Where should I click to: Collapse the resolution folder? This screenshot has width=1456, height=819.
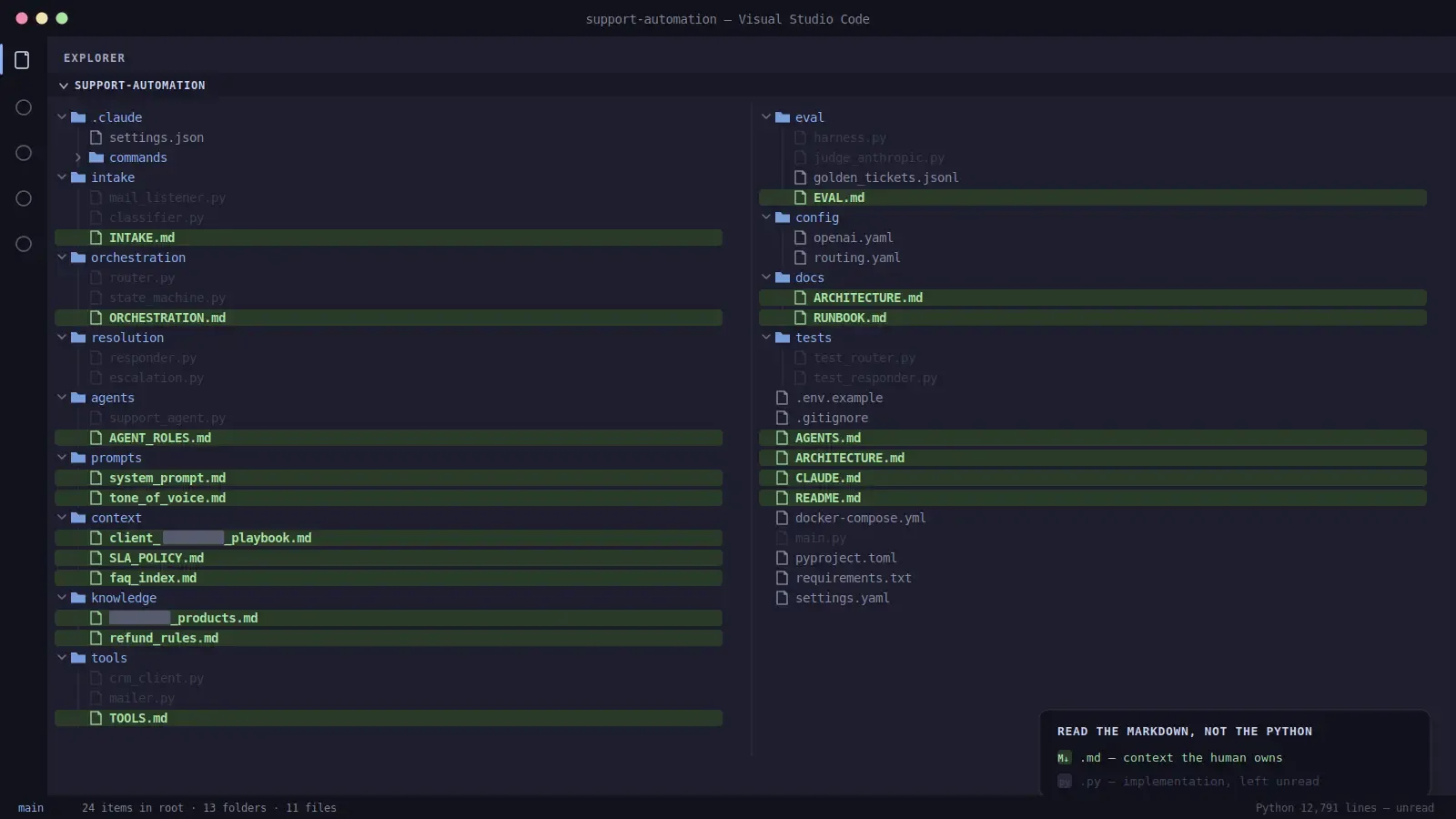tap(62, 338)
